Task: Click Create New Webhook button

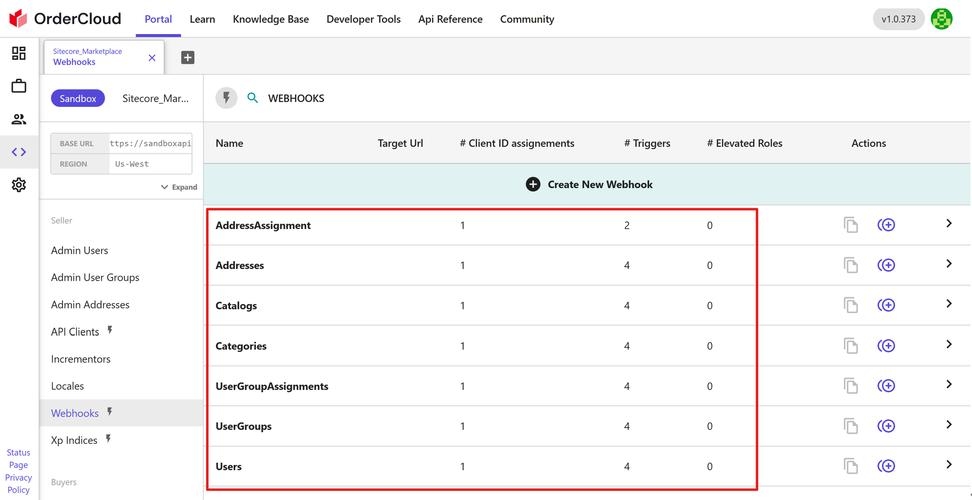Action: 589,185
